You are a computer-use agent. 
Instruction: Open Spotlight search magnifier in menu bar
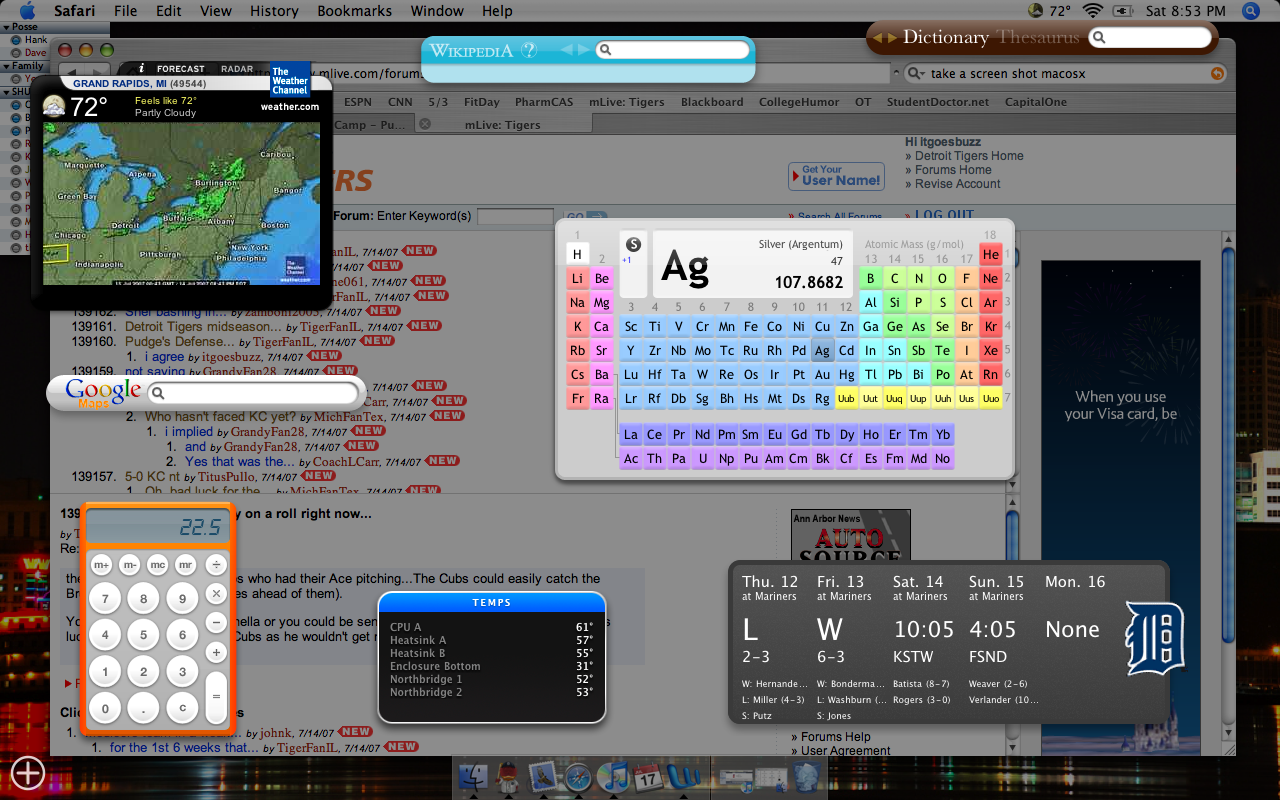(1251, 11)
